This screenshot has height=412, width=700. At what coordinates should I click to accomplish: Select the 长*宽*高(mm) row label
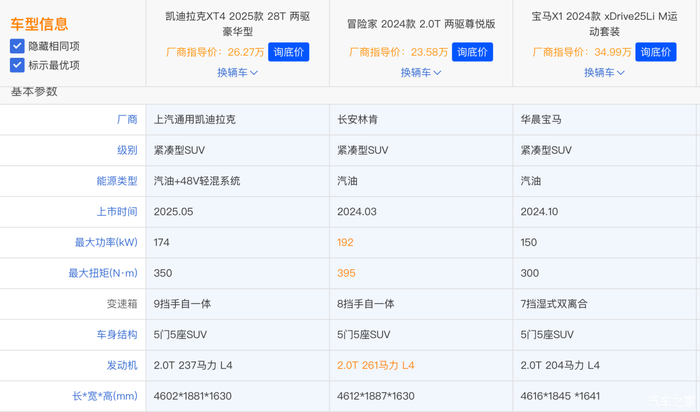pyautogui.click(x=105, y=396)
